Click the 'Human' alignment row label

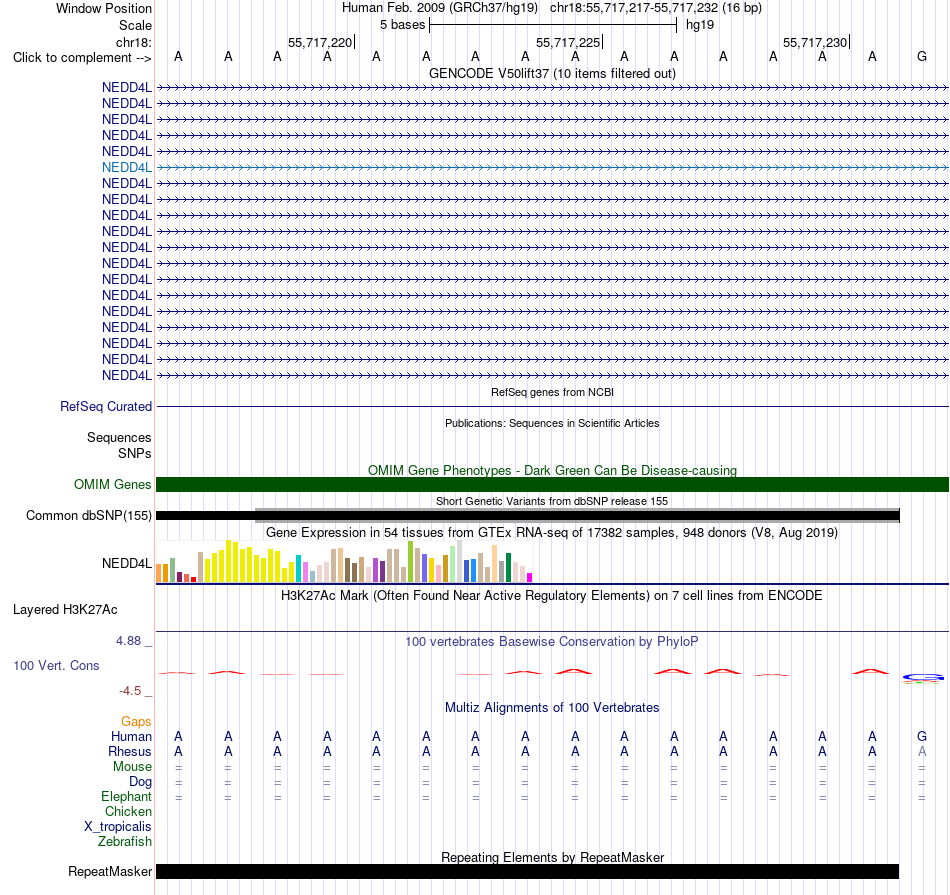point(131,736)
